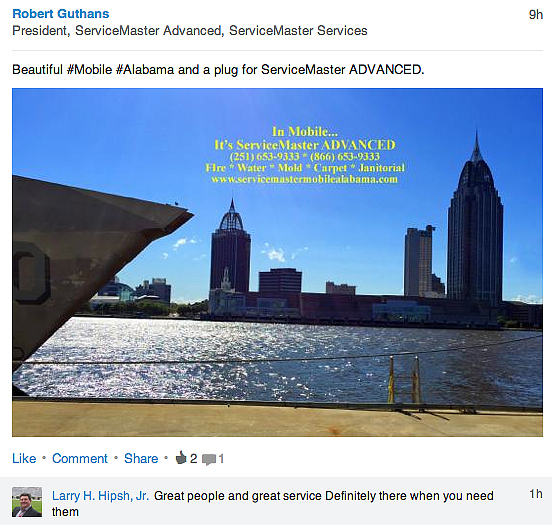
Task: Click the #Alabama hashtag
Action: 145,70
